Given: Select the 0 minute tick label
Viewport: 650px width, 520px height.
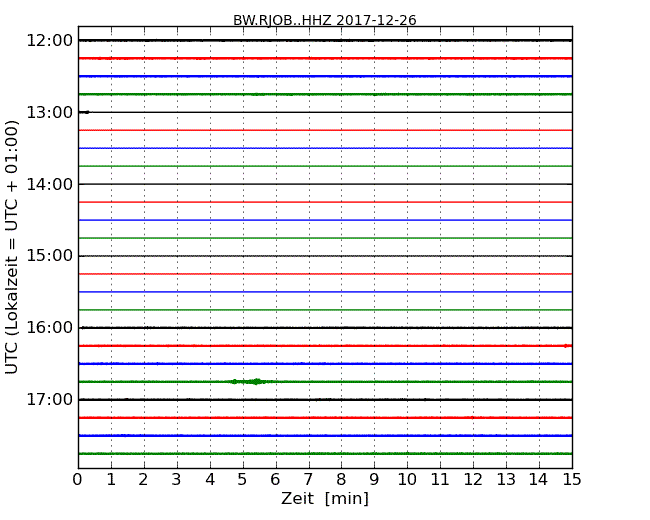Looking at the screenshot, I should click(x=78, y=480).
